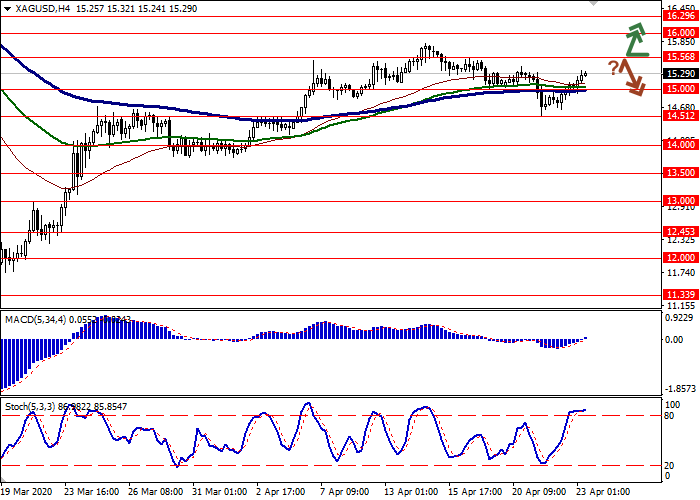
Task: Select the 16.296 red price level label
Action: click(680, 16)
